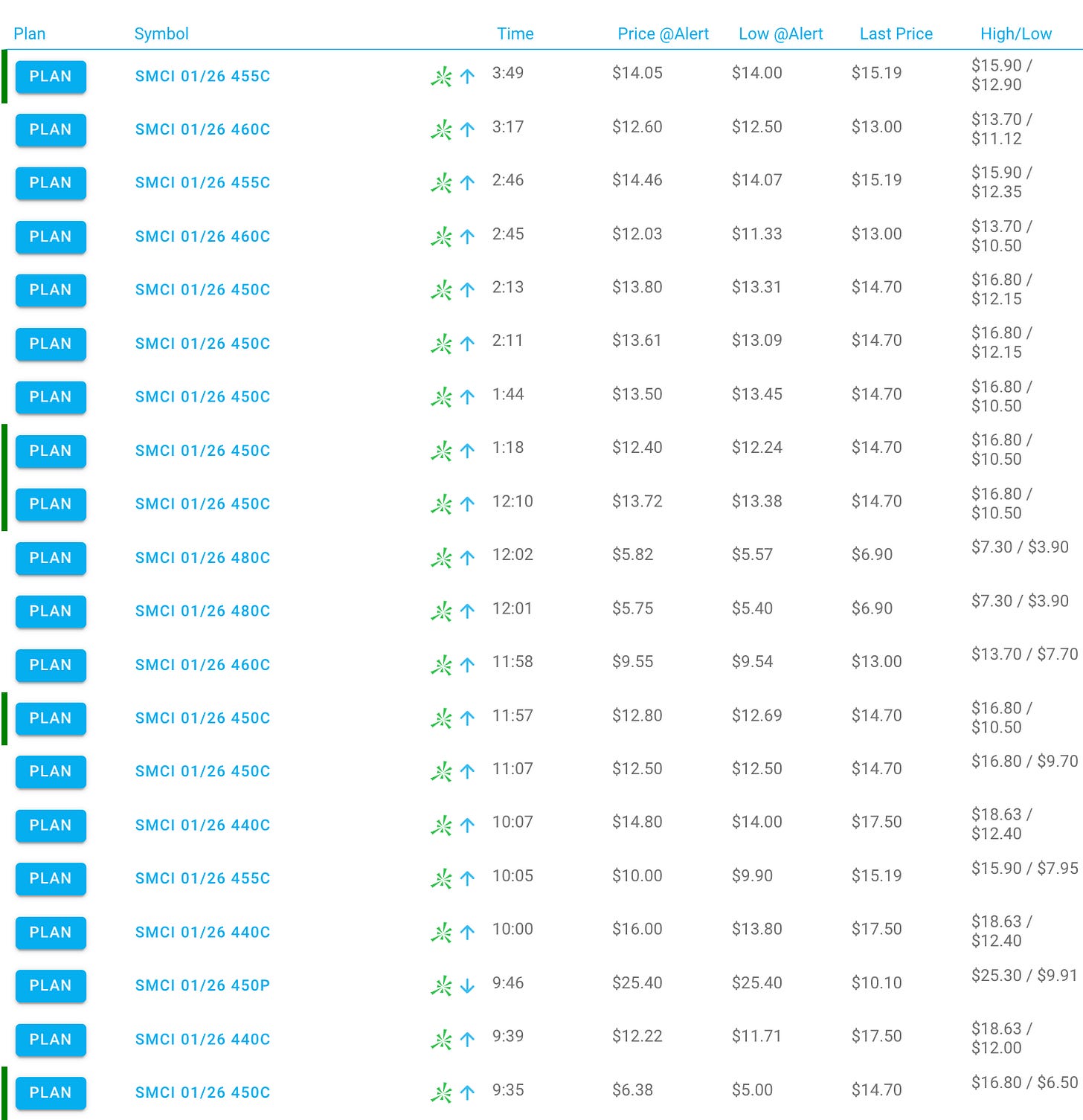Click the green burst icon in the 2:45 row

pos(442,237)
